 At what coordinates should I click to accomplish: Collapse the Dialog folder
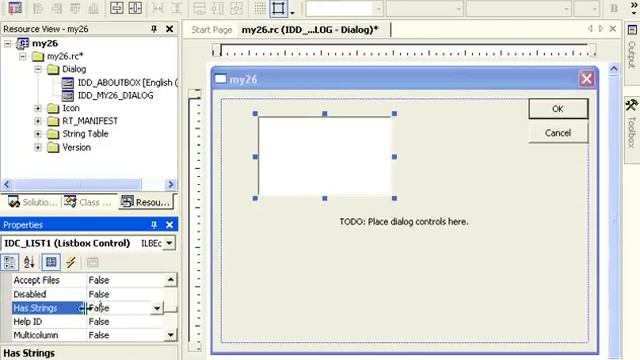38,69
